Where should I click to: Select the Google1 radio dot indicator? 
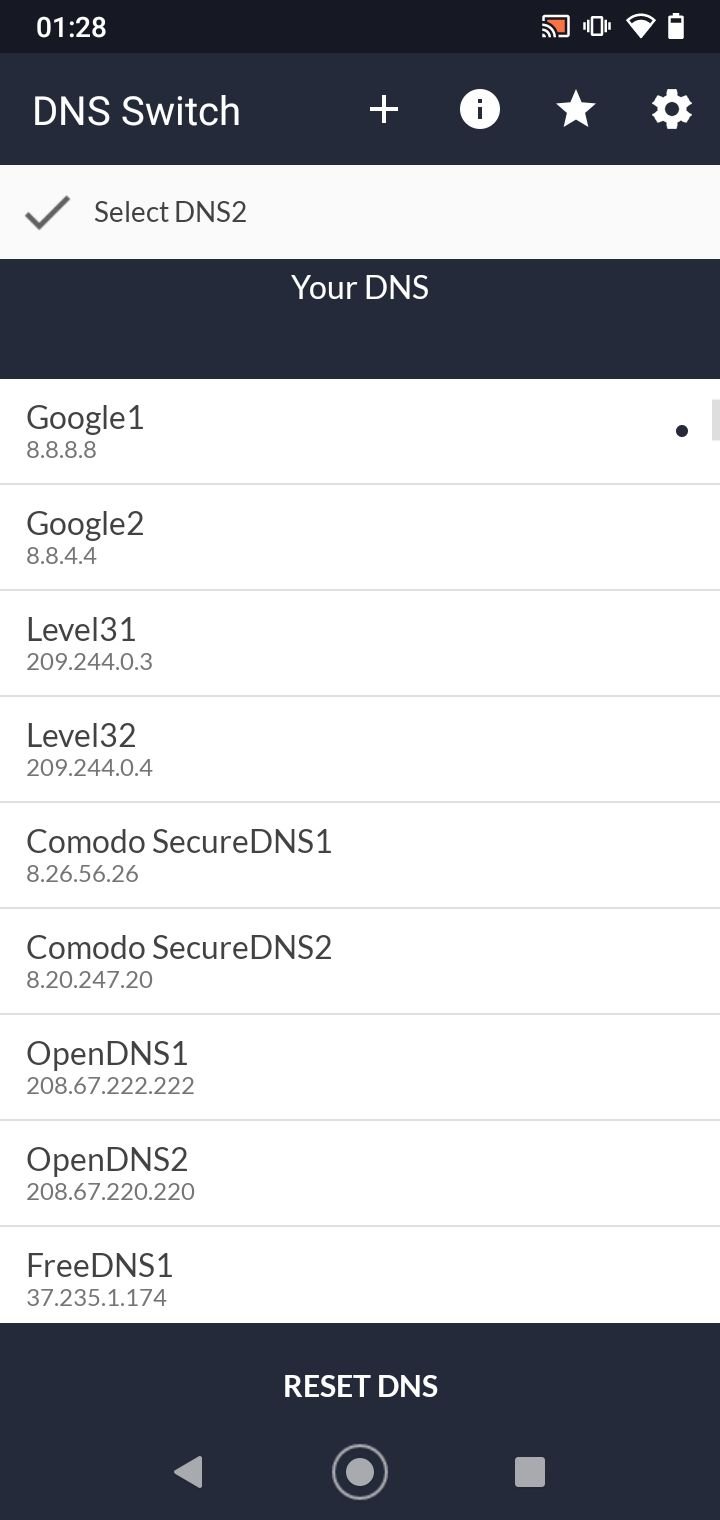coord(682,432)
